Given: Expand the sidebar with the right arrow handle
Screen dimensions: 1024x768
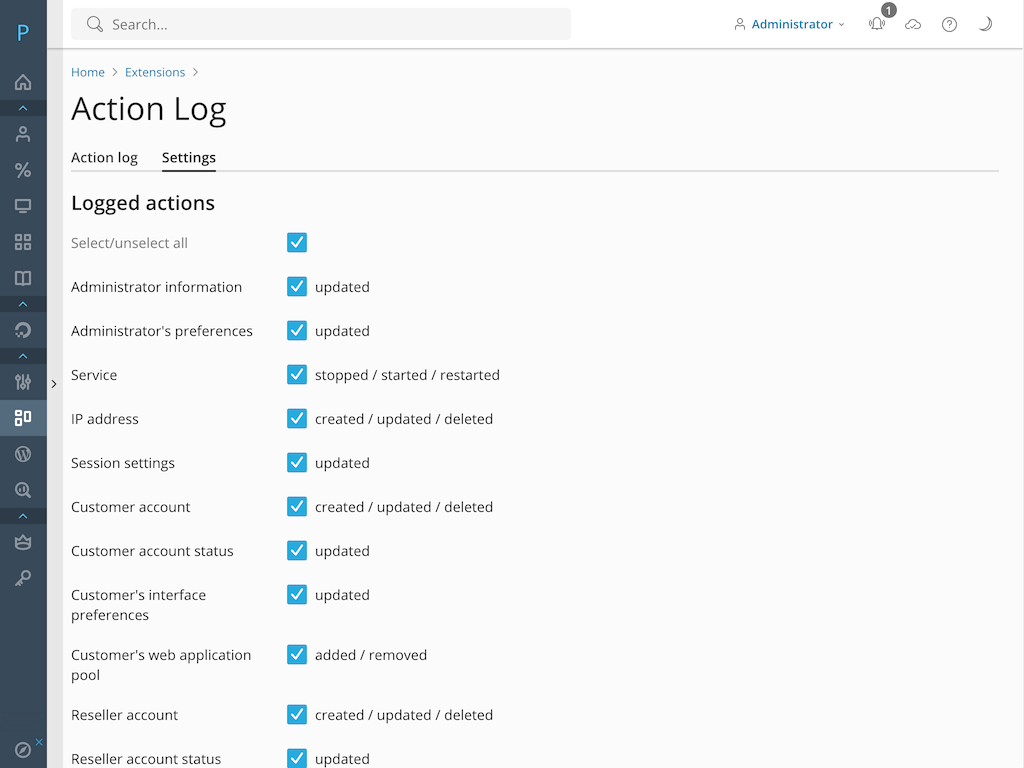Looking at the screenshot, I should click(x=54, y=382).
